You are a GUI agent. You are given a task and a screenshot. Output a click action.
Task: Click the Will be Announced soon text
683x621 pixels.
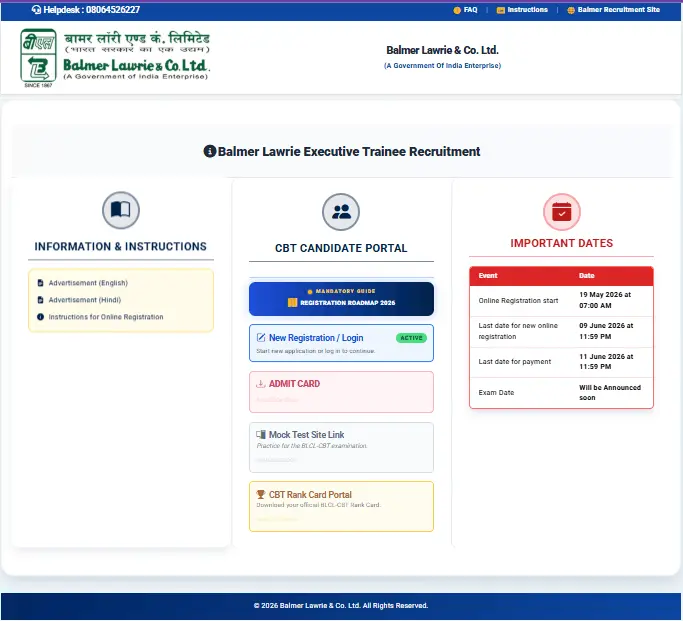(x=610, y=392)
